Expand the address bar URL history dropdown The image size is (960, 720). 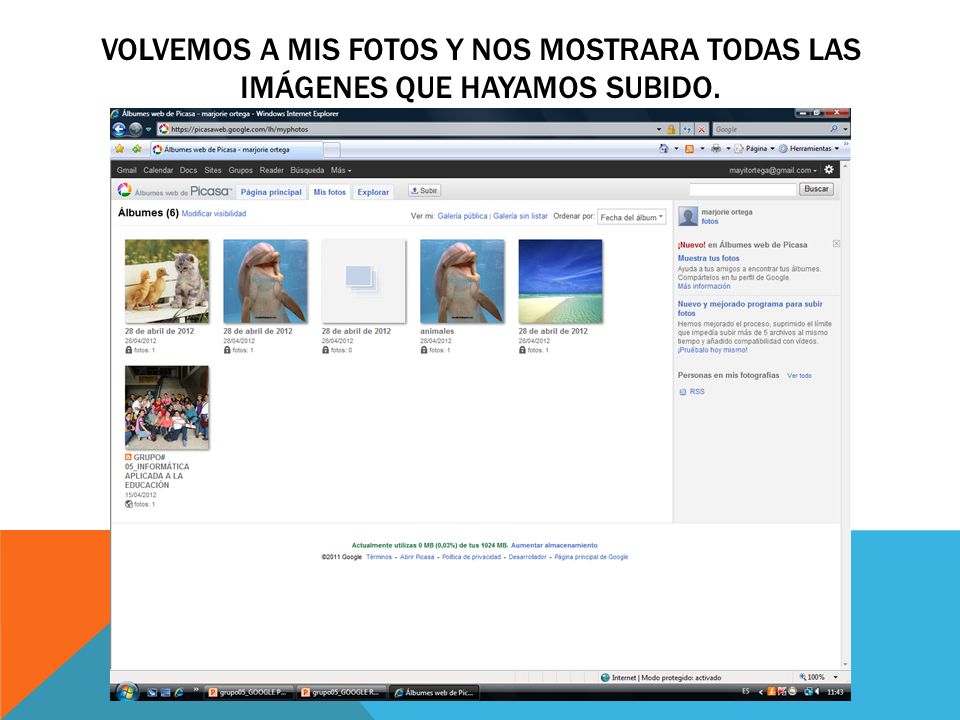pos(659,129)
